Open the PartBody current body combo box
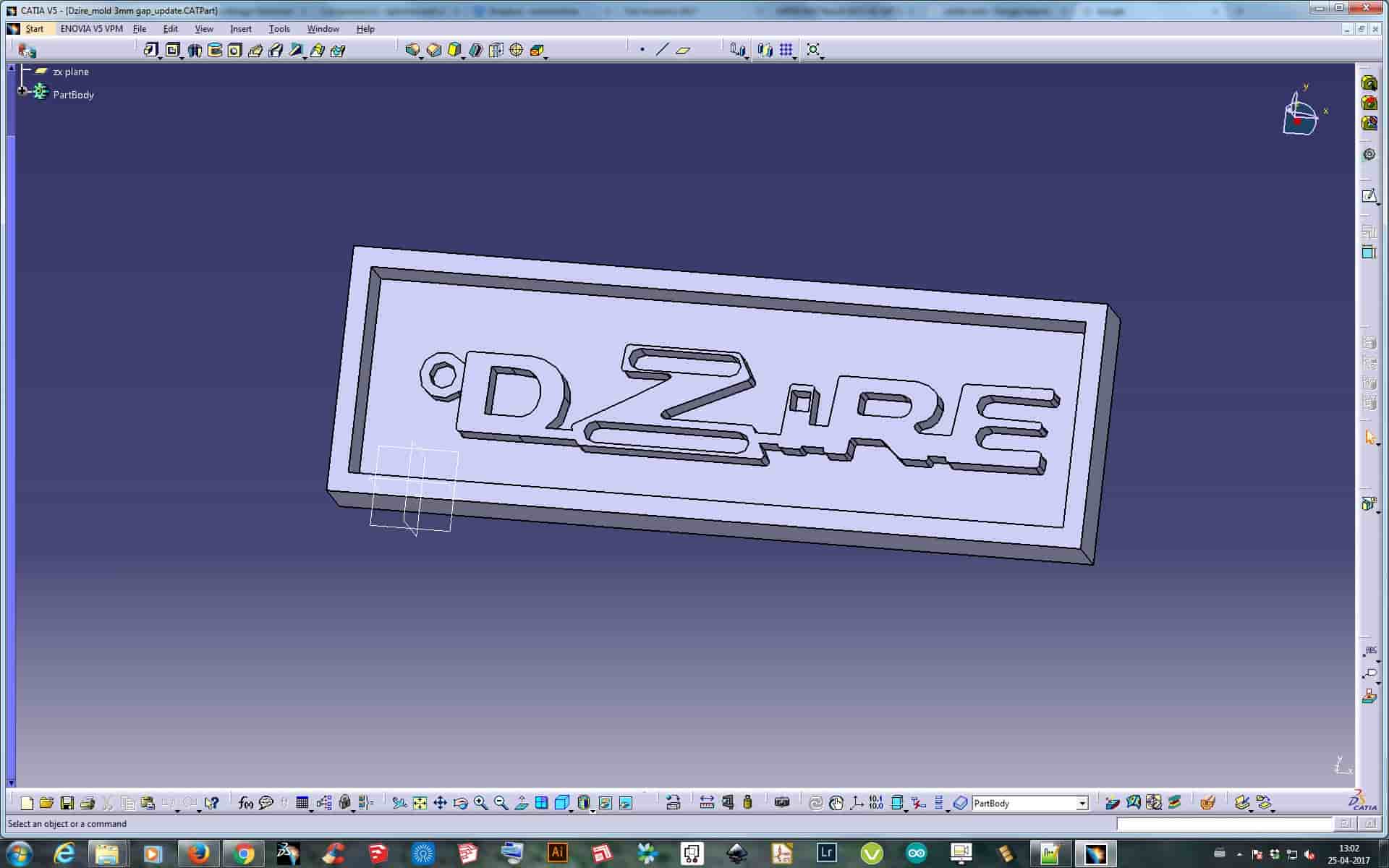The image size is (1389, 868). pos(1029,803)
